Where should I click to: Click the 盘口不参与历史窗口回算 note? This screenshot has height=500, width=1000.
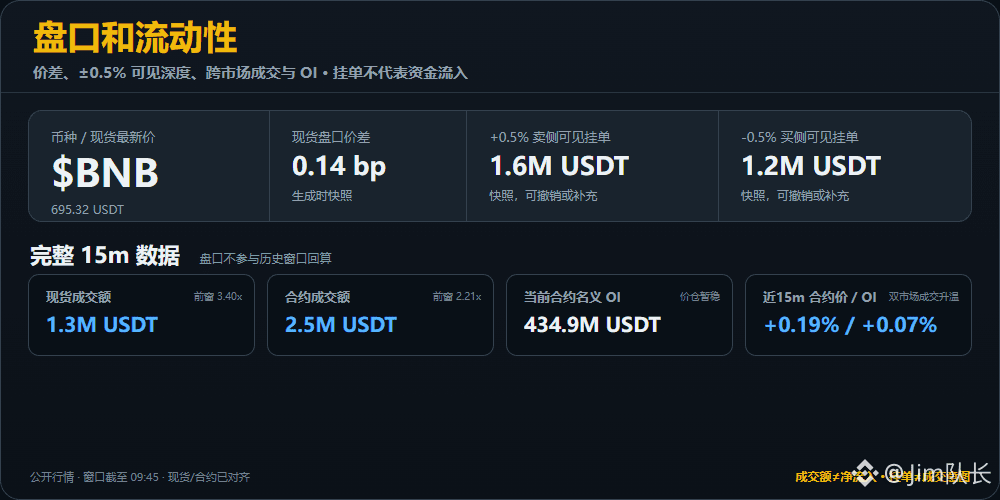point(265,258)
